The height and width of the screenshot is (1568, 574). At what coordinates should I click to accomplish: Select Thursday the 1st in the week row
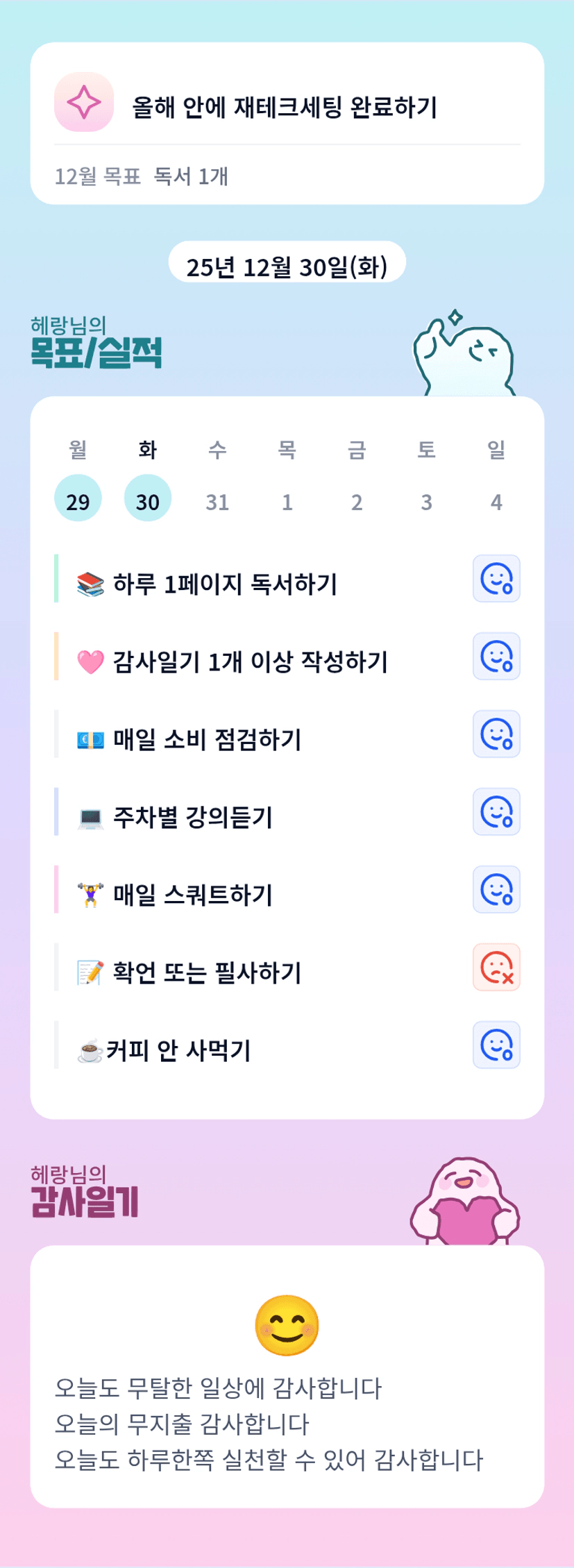287,501
